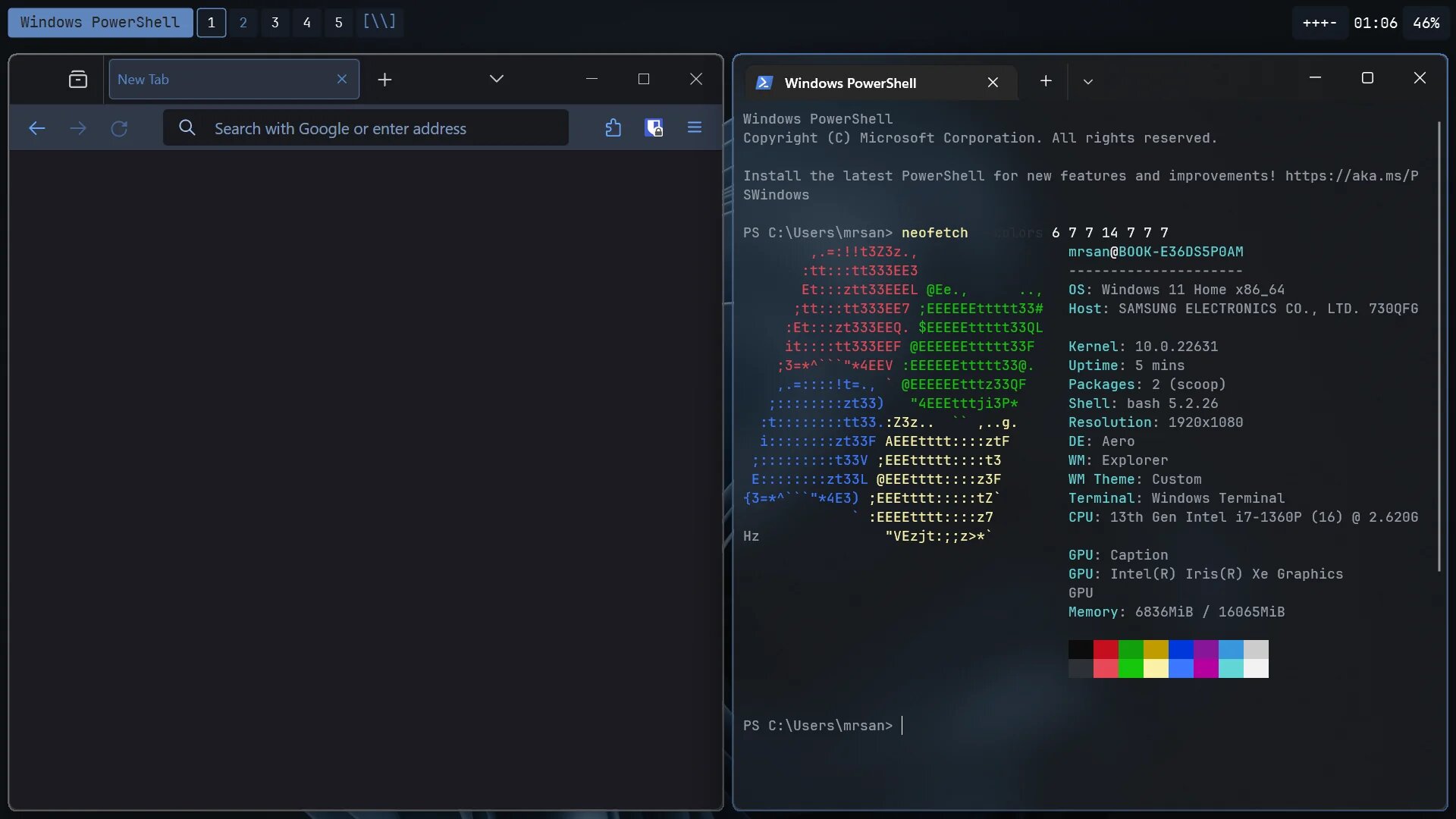Click the neofetch command text
Viewport: 1456px width, 819px height.
(x=934, y=233)
